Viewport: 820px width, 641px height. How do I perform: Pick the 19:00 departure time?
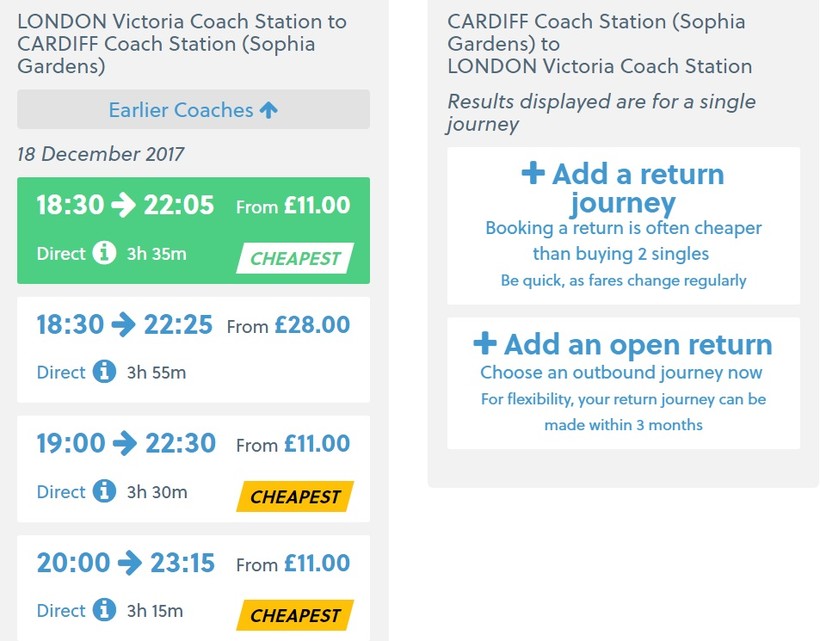pos(69,444)
